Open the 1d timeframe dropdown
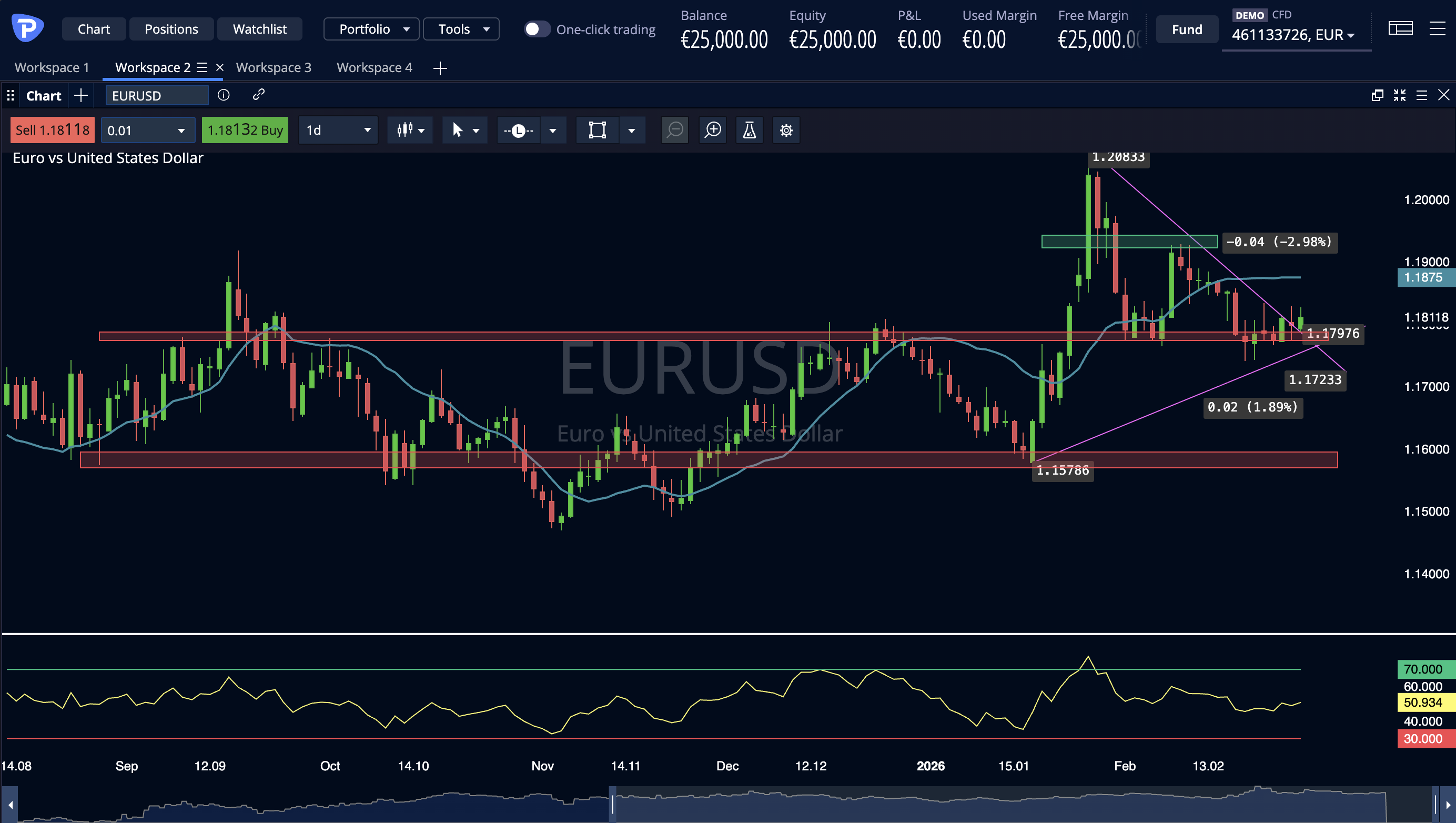 338,131
